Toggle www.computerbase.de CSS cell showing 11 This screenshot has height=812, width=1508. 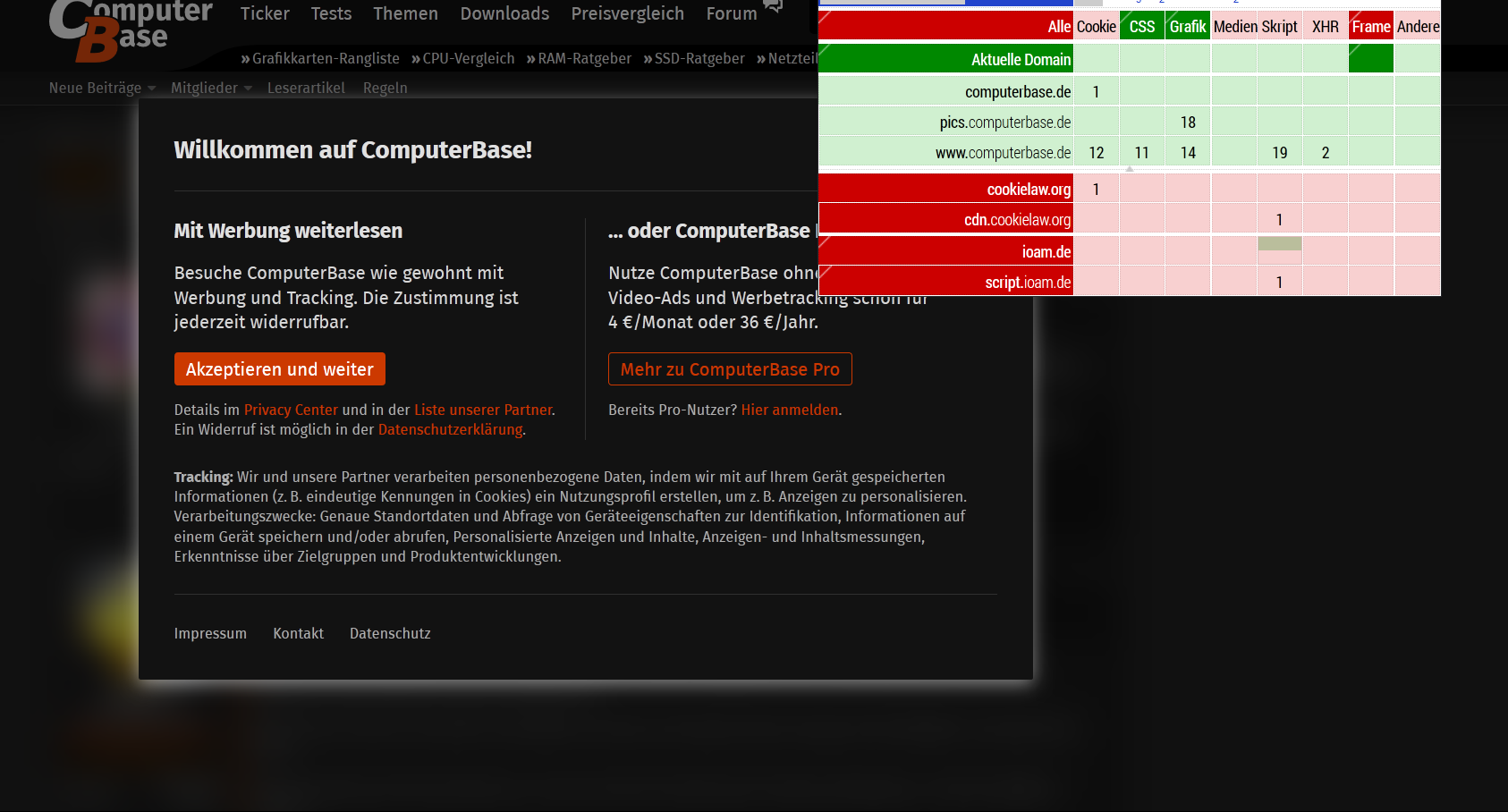[x=1142, y=152]
